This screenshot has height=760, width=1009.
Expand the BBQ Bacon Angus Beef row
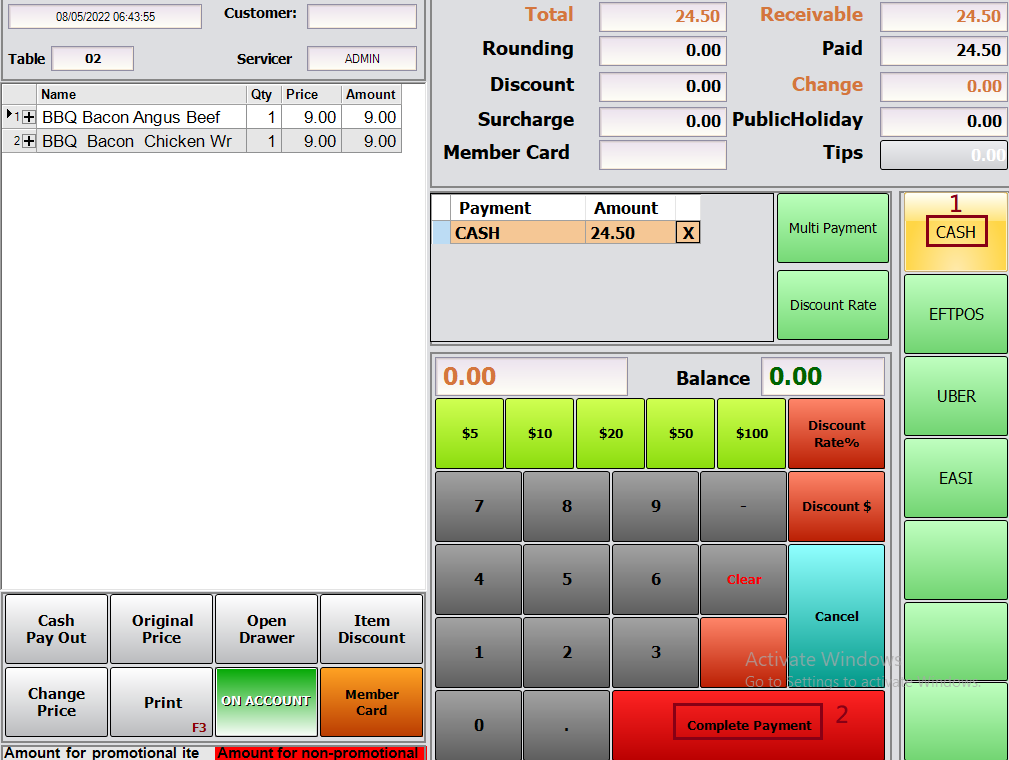tap(29, 117)
